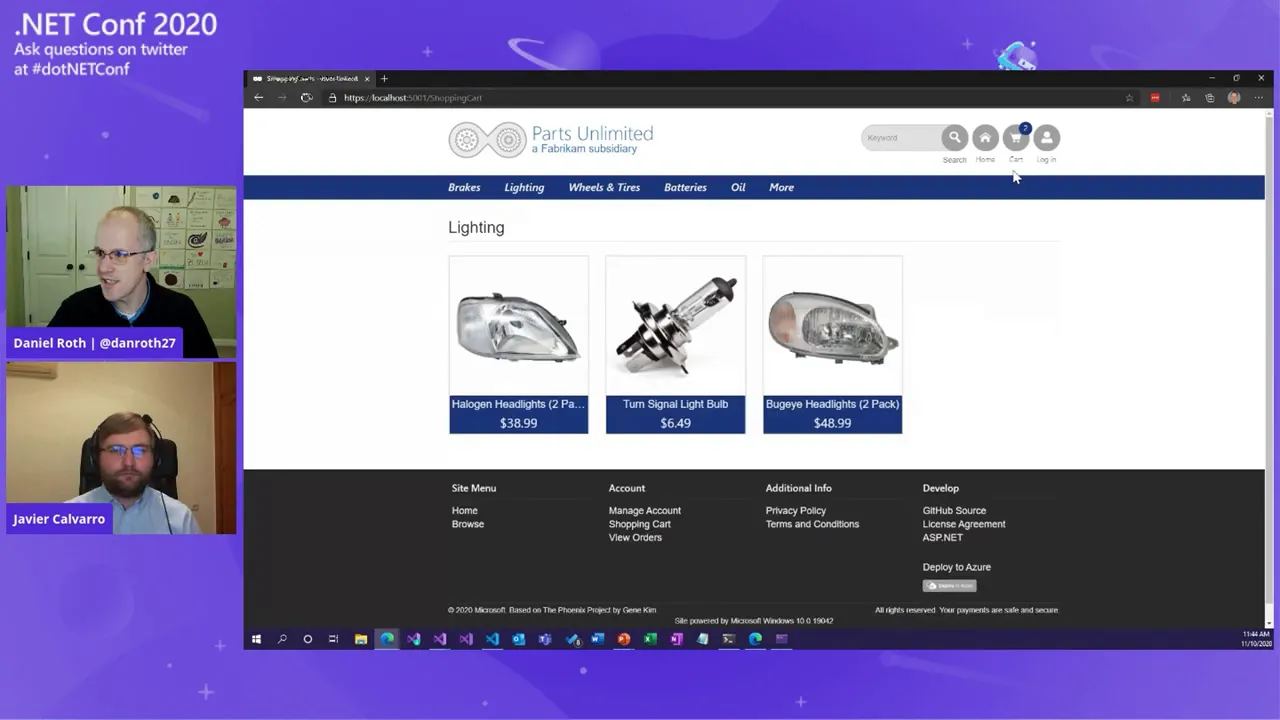Reload the page with the refresh button
The image size is (1280, 720).
click(306, 98)
